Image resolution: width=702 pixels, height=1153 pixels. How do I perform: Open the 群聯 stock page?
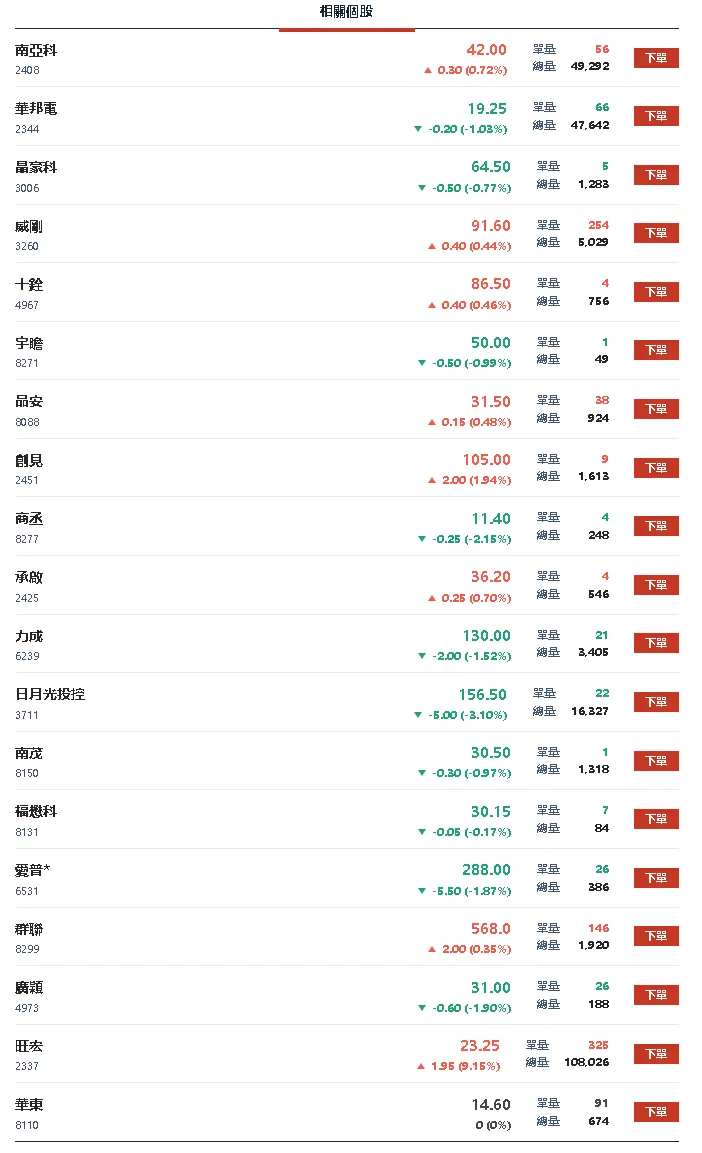click(27, 927)
